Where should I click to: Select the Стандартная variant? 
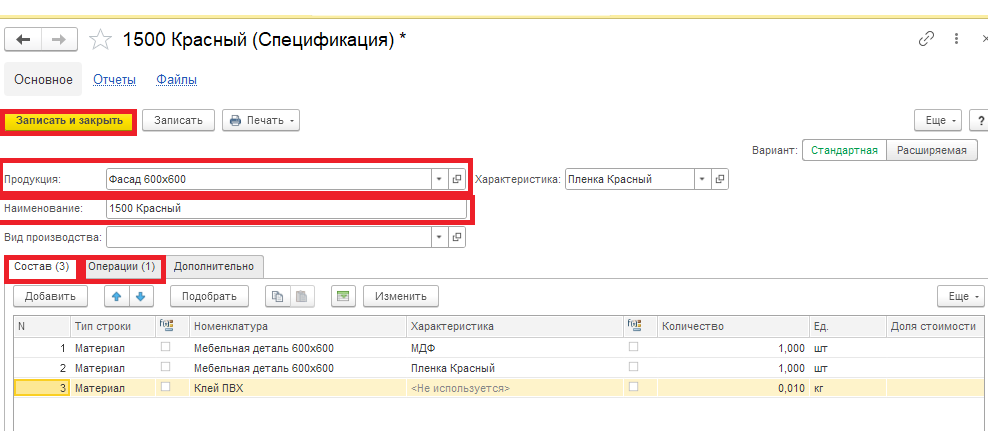pyautogui.click(x=844, y=151)
